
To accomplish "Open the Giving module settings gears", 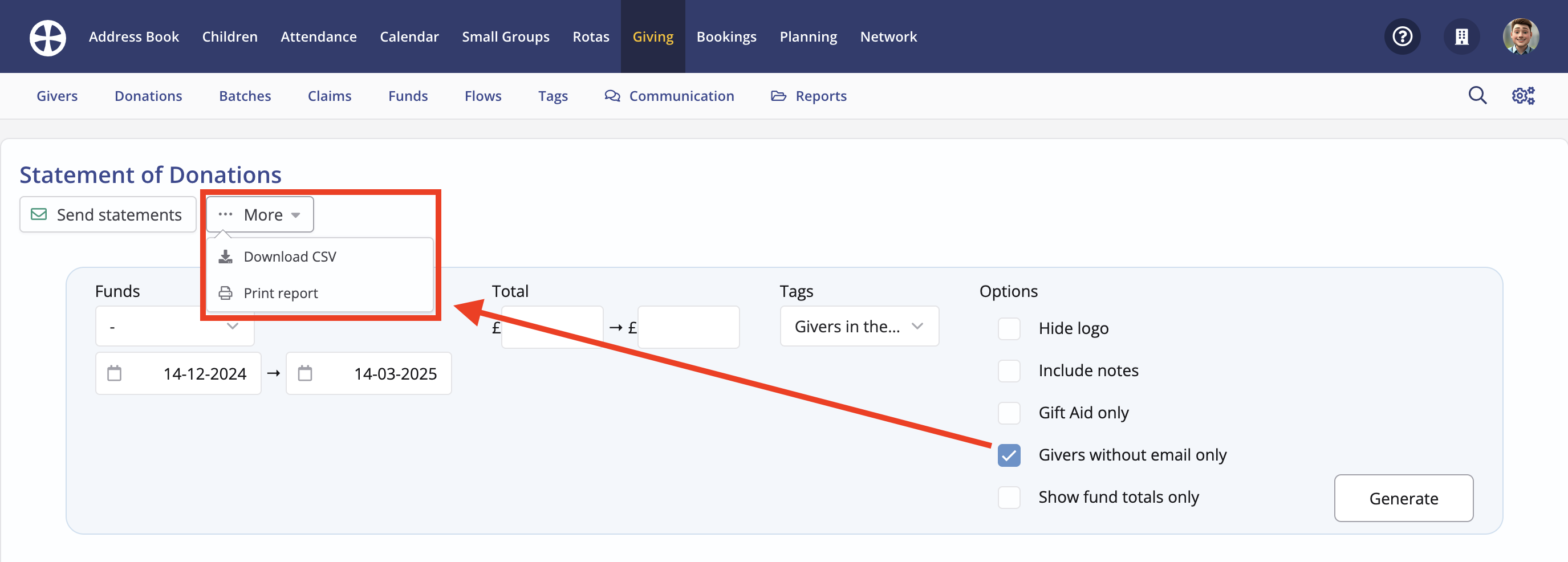I will (1523, 96).
